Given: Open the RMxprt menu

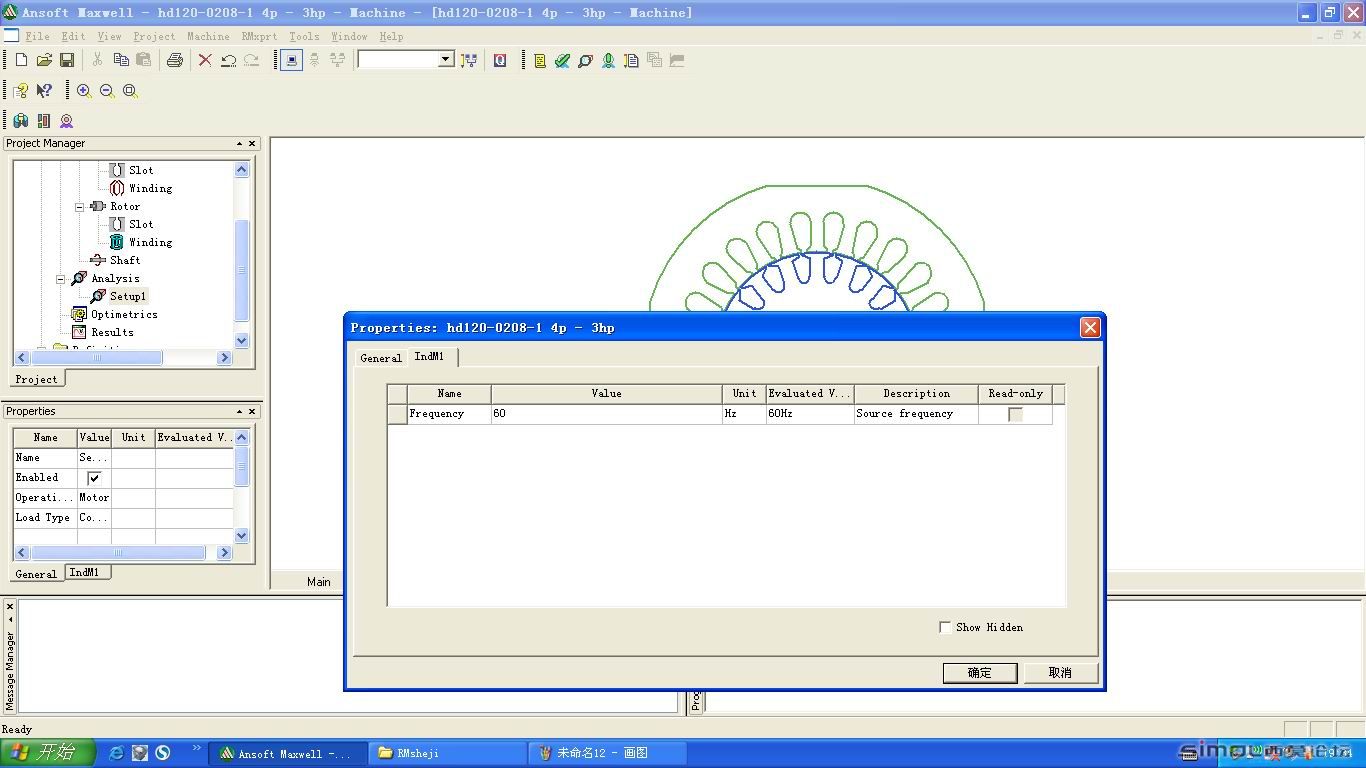Looking at the screenshot, I should pos(259,36).
